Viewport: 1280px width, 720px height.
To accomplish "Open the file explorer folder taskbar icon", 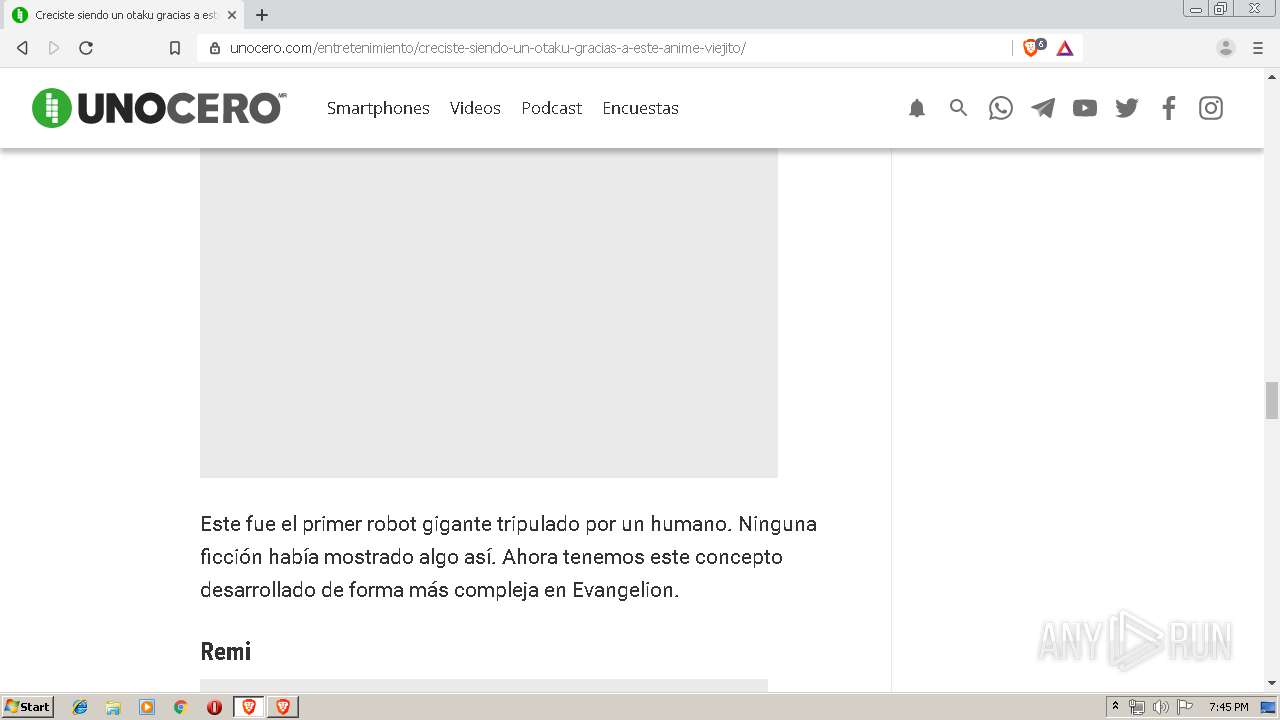I will pyautogui.click(x=113, y=707).
